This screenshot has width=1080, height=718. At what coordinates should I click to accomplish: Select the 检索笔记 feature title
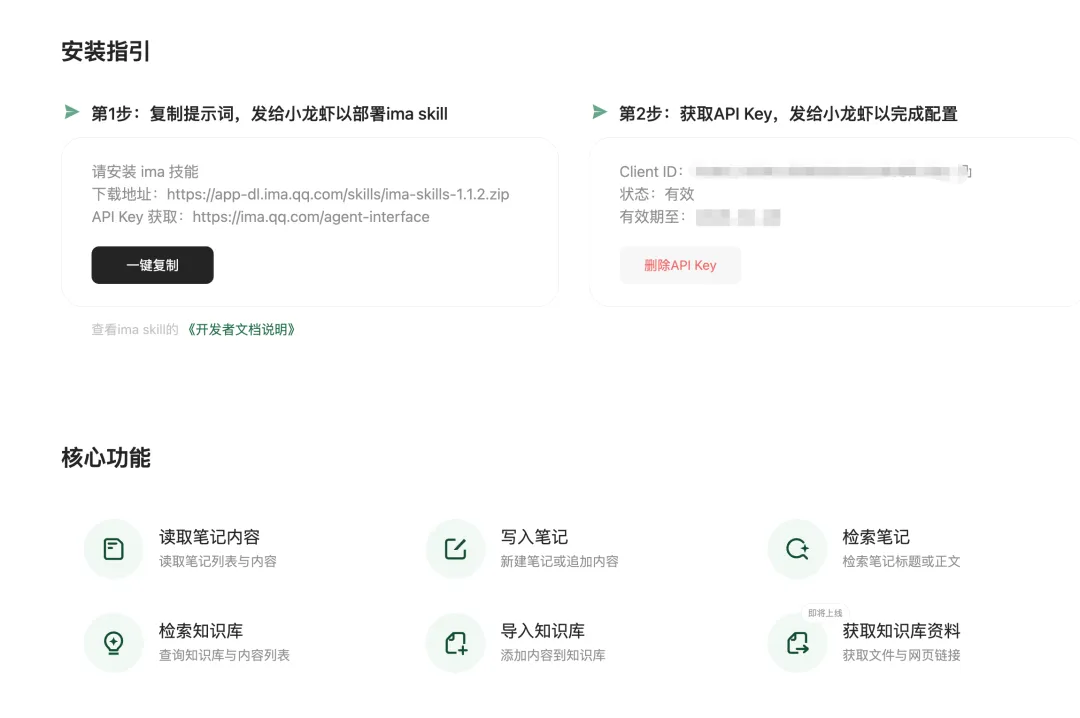click(876, 537)
